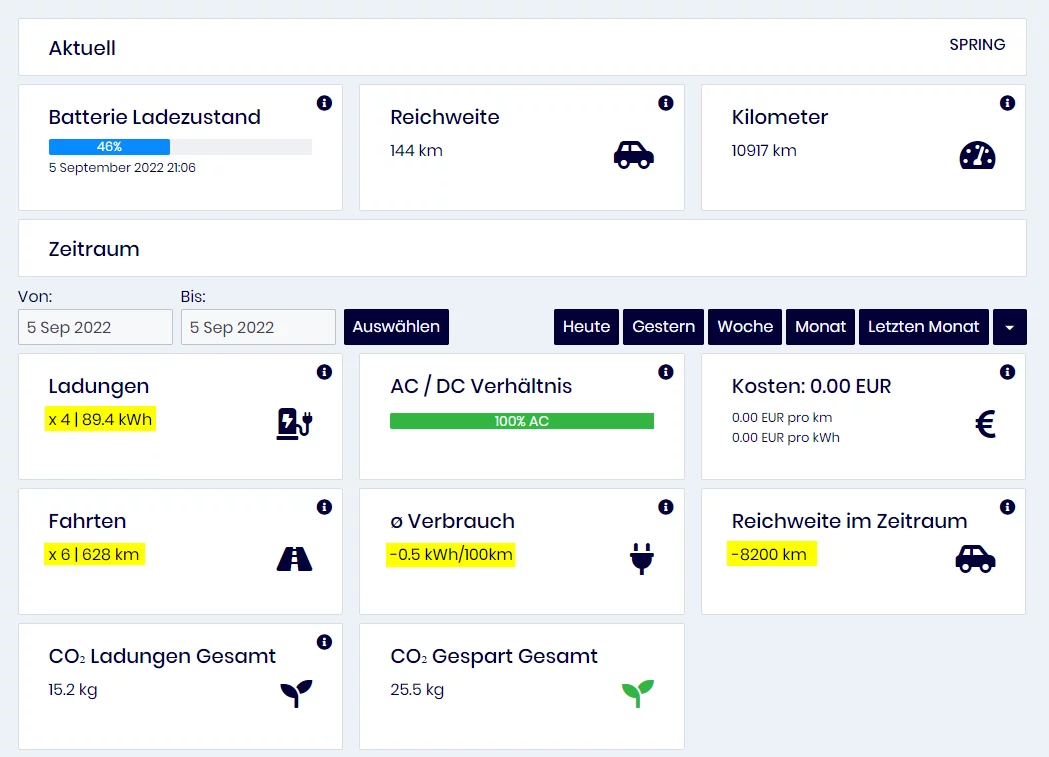Image resolution: width=1049 pixels, height=757 pixels.
Task: Click info icon on Reichweite card
Action: [x=666, y=103]
